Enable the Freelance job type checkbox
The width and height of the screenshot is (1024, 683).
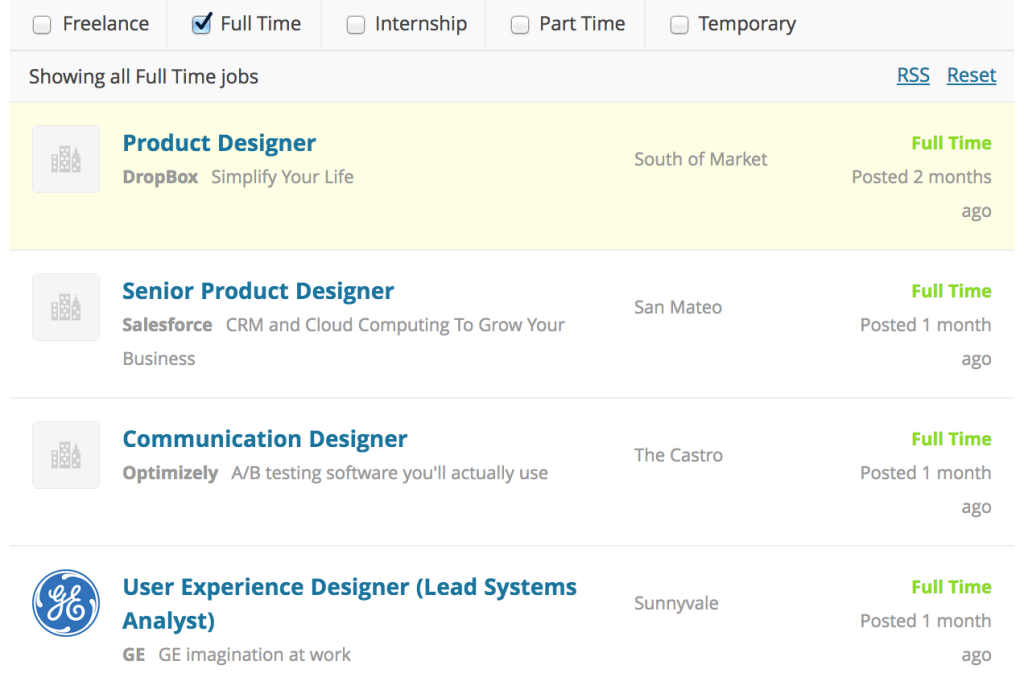tap(42, 25)
